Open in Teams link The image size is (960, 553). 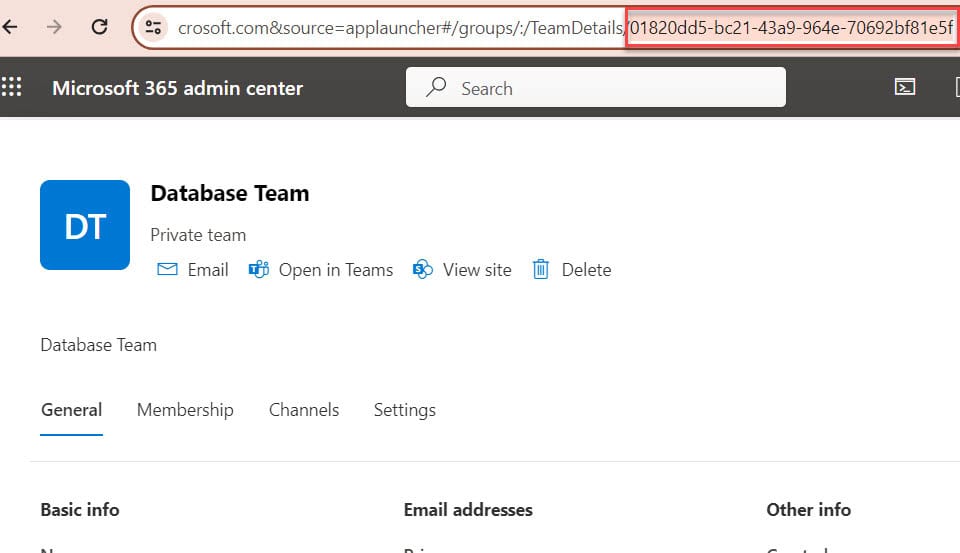(x=336, y=270)
